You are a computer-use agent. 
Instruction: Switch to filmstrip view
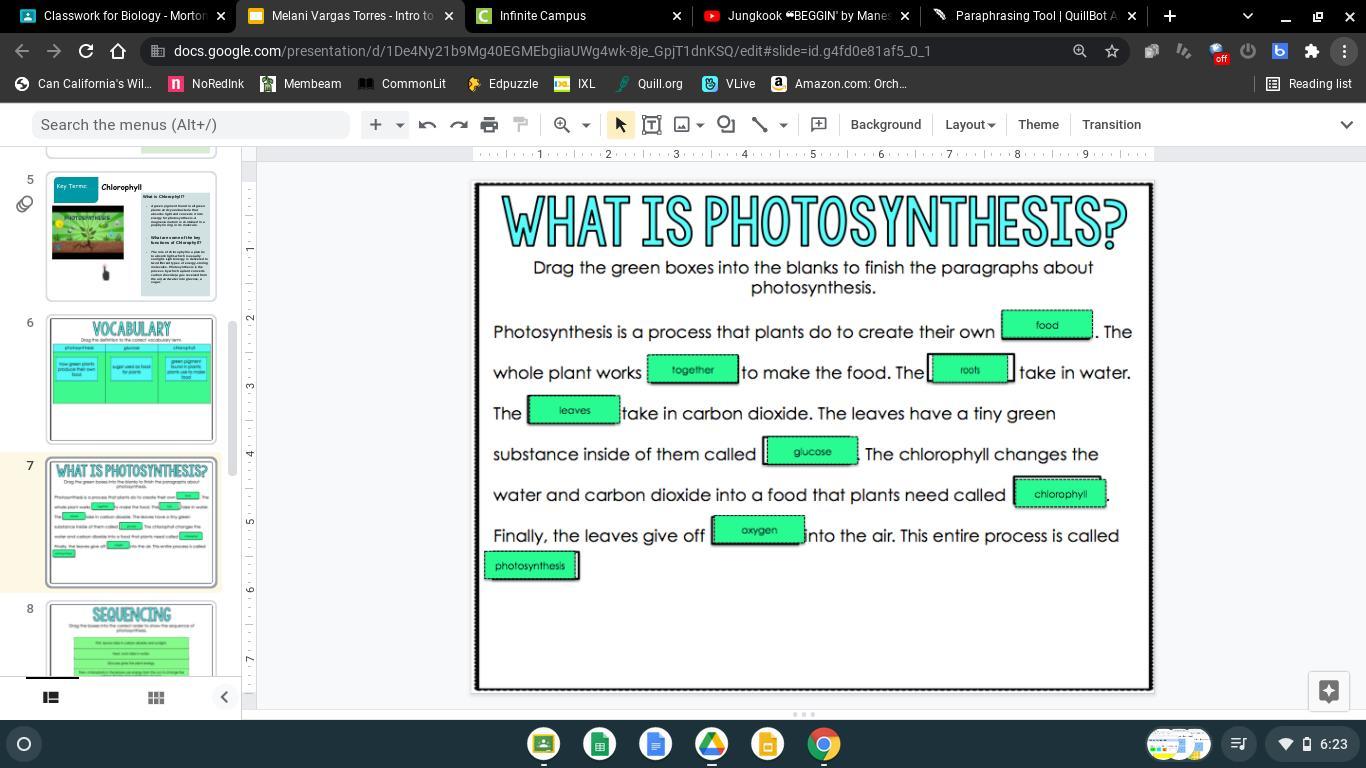tap(51, 698)
